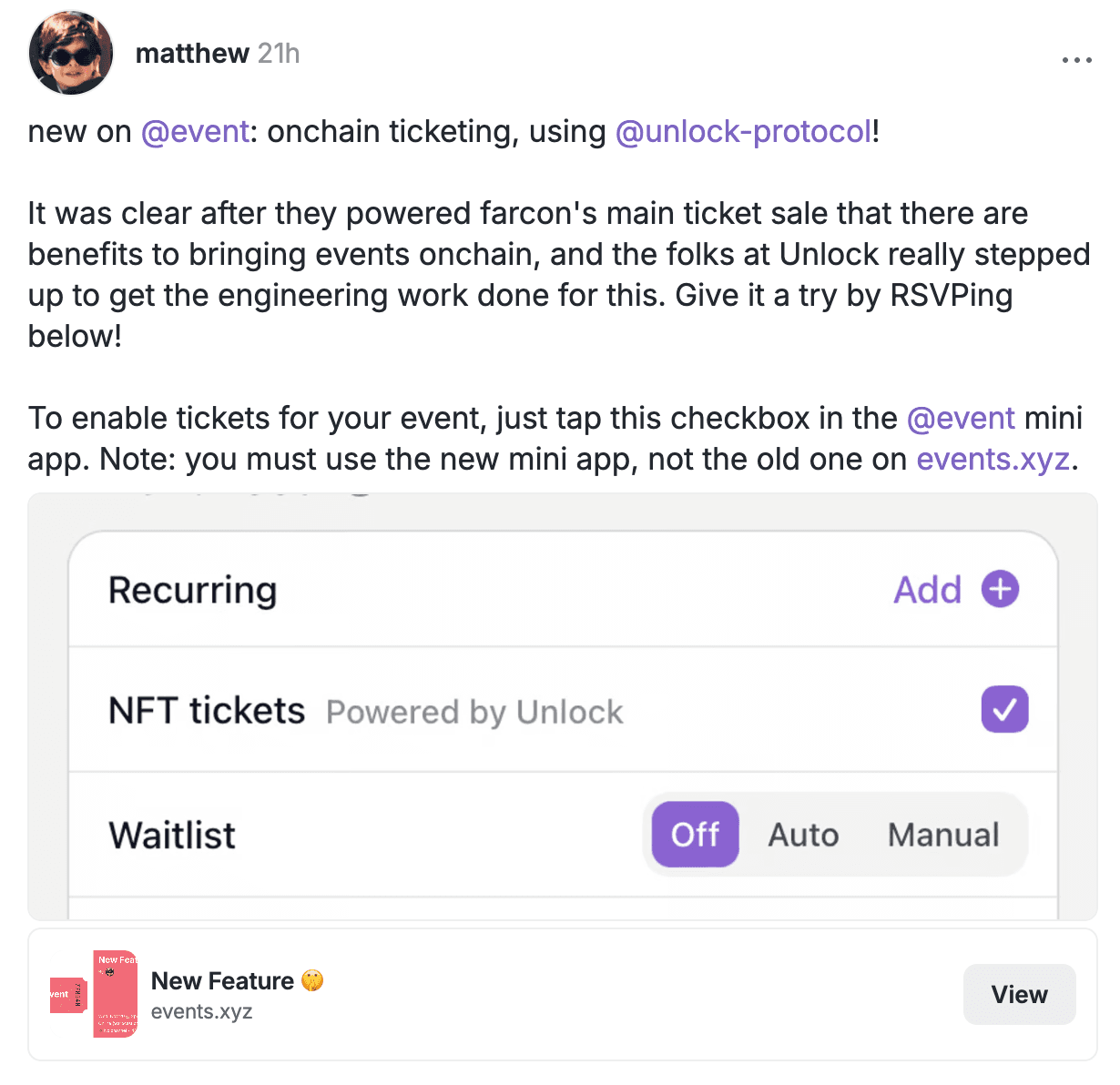1120x1085 pixels.
Task: Open the @unlock-protocol mention link
Action: point(744,131)
